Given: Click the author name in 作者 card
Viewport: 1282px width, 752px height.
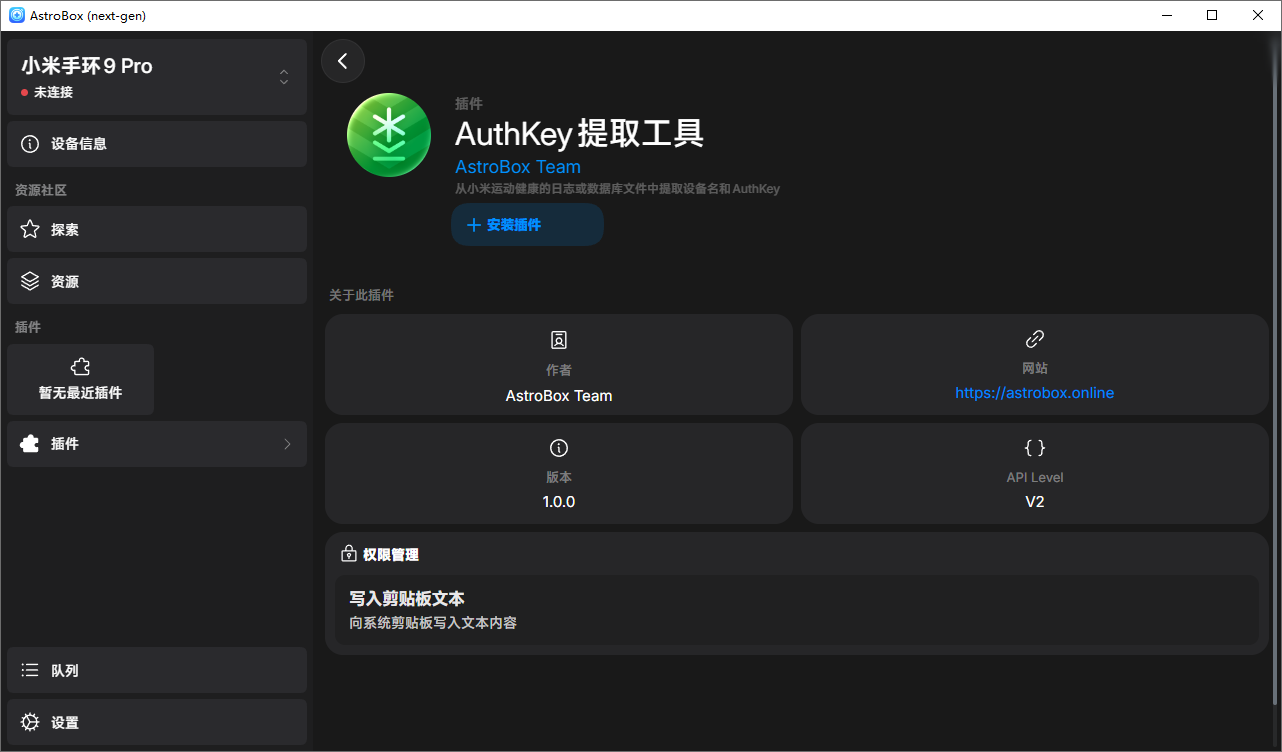Looking at the screenshot, I should pyautogui.click(x=559, y=396).
